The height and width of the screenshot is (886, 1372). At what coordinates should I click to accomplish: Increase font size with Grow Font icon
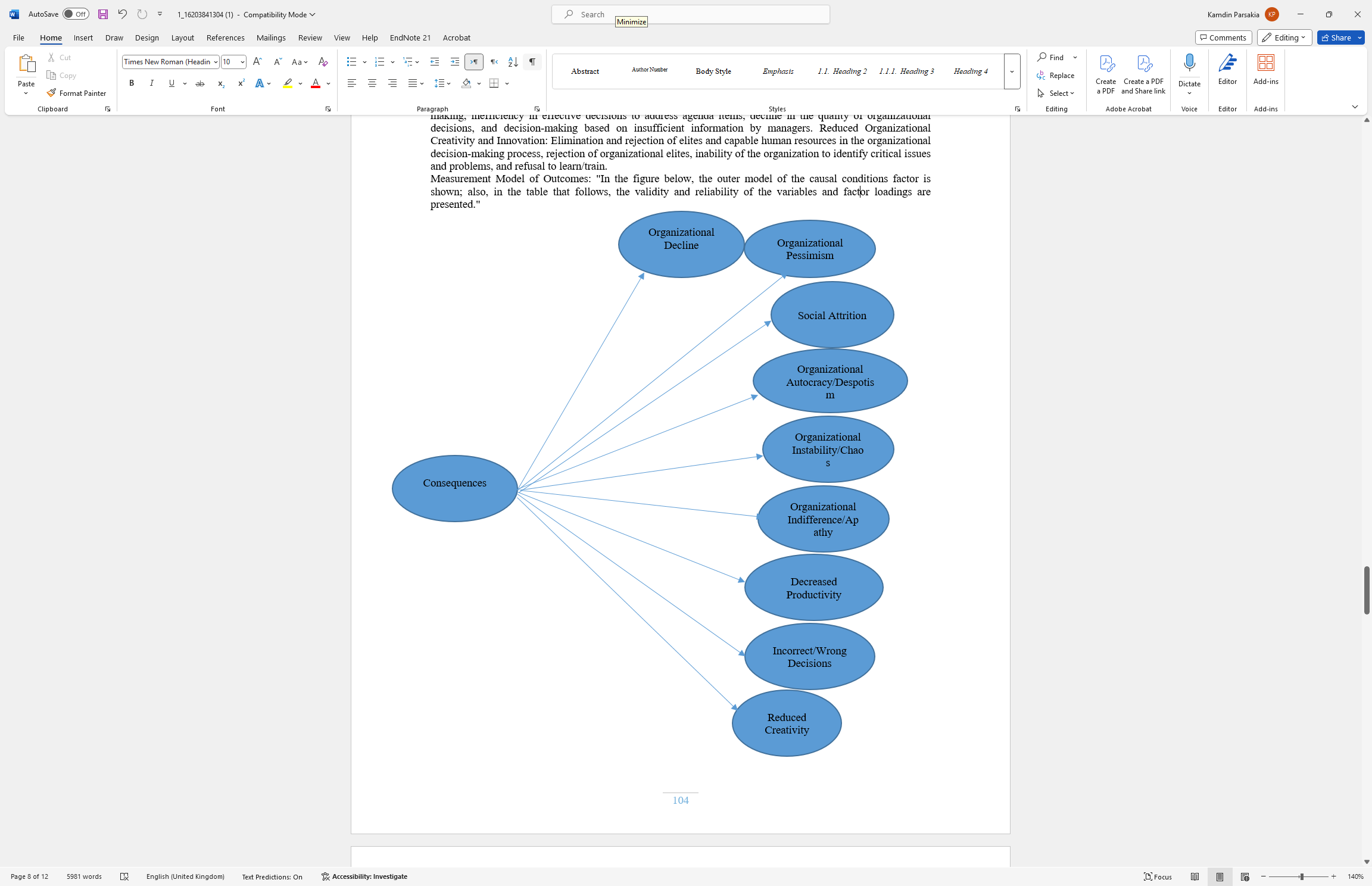(257, 62)
